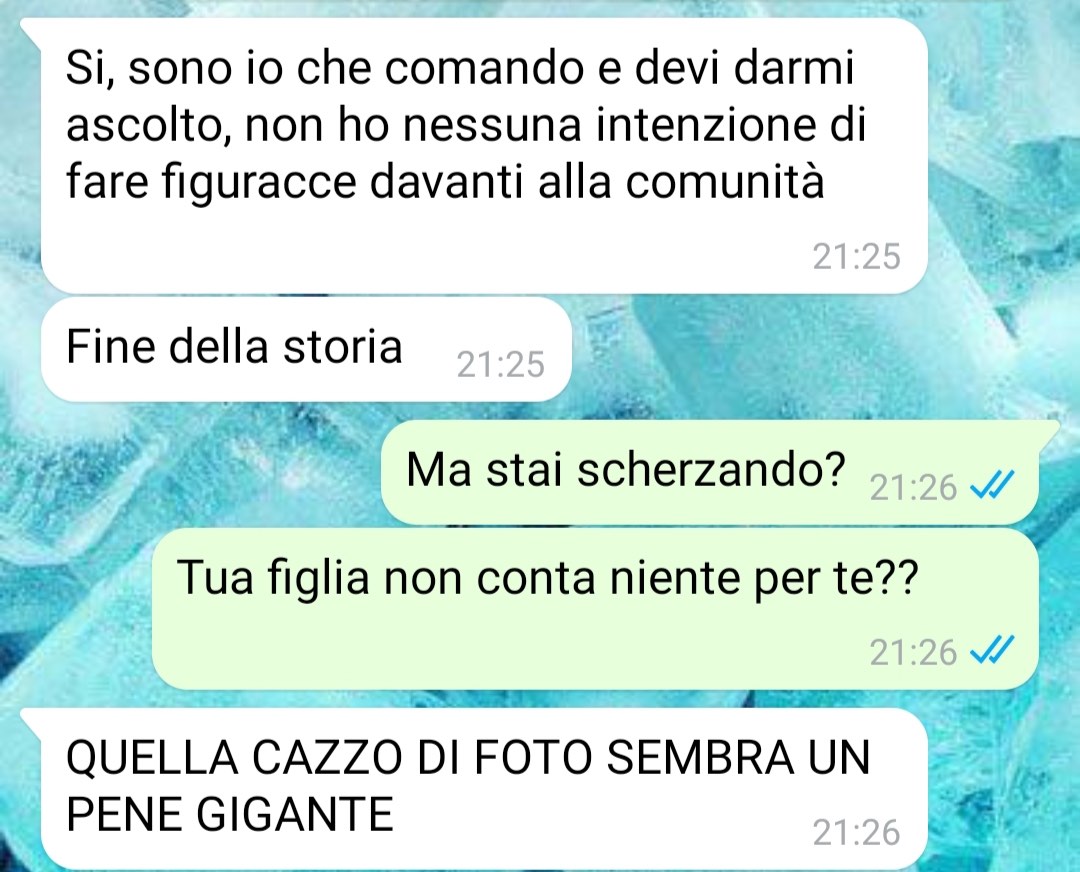Image resolution: width=1080 pixels, height=872 pixels.
Task: Click the word 'scherzando?' in green bubble
Action: click(x=712, y=470)
